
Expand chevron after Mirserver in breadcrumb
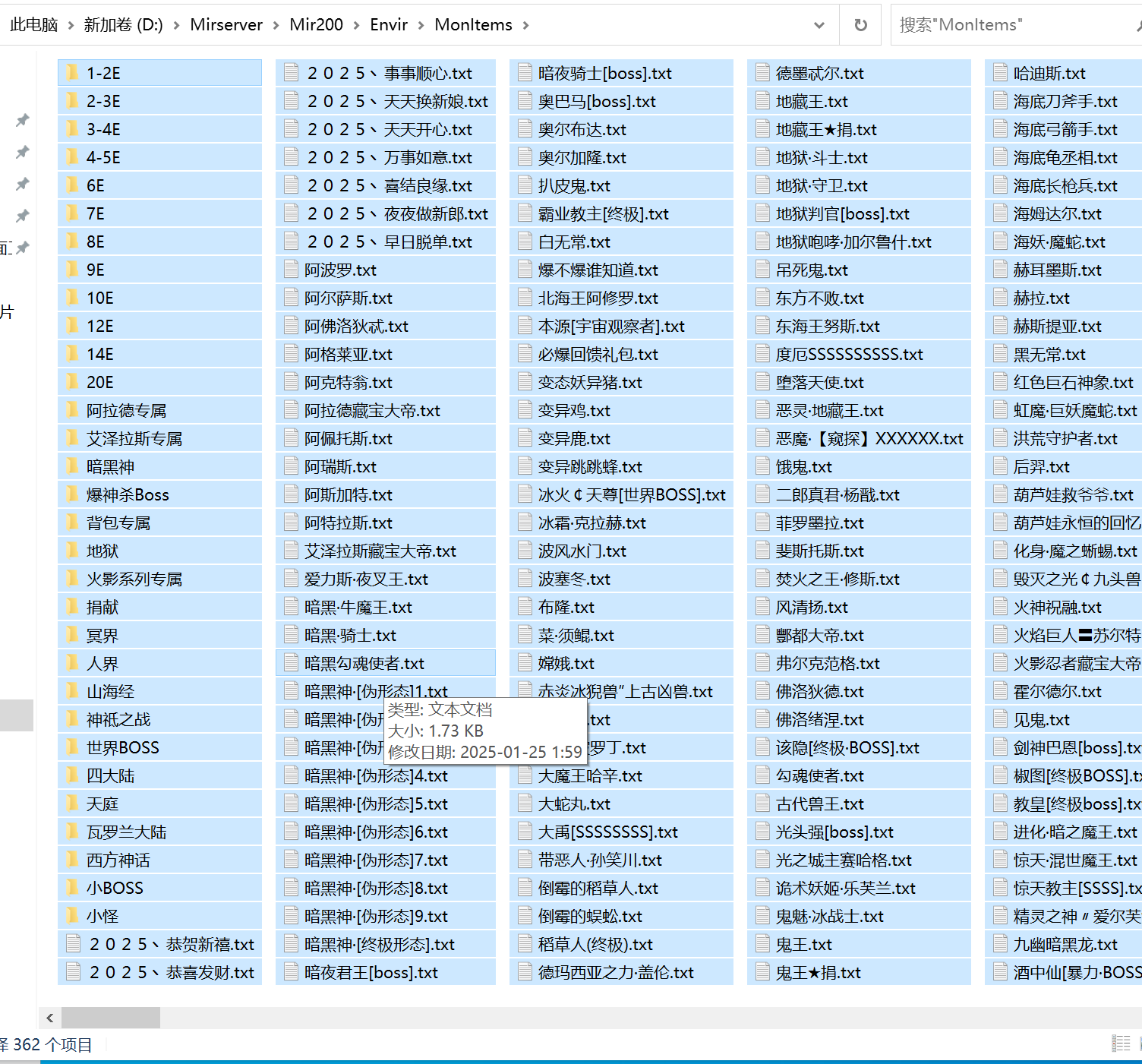(276, 25)
